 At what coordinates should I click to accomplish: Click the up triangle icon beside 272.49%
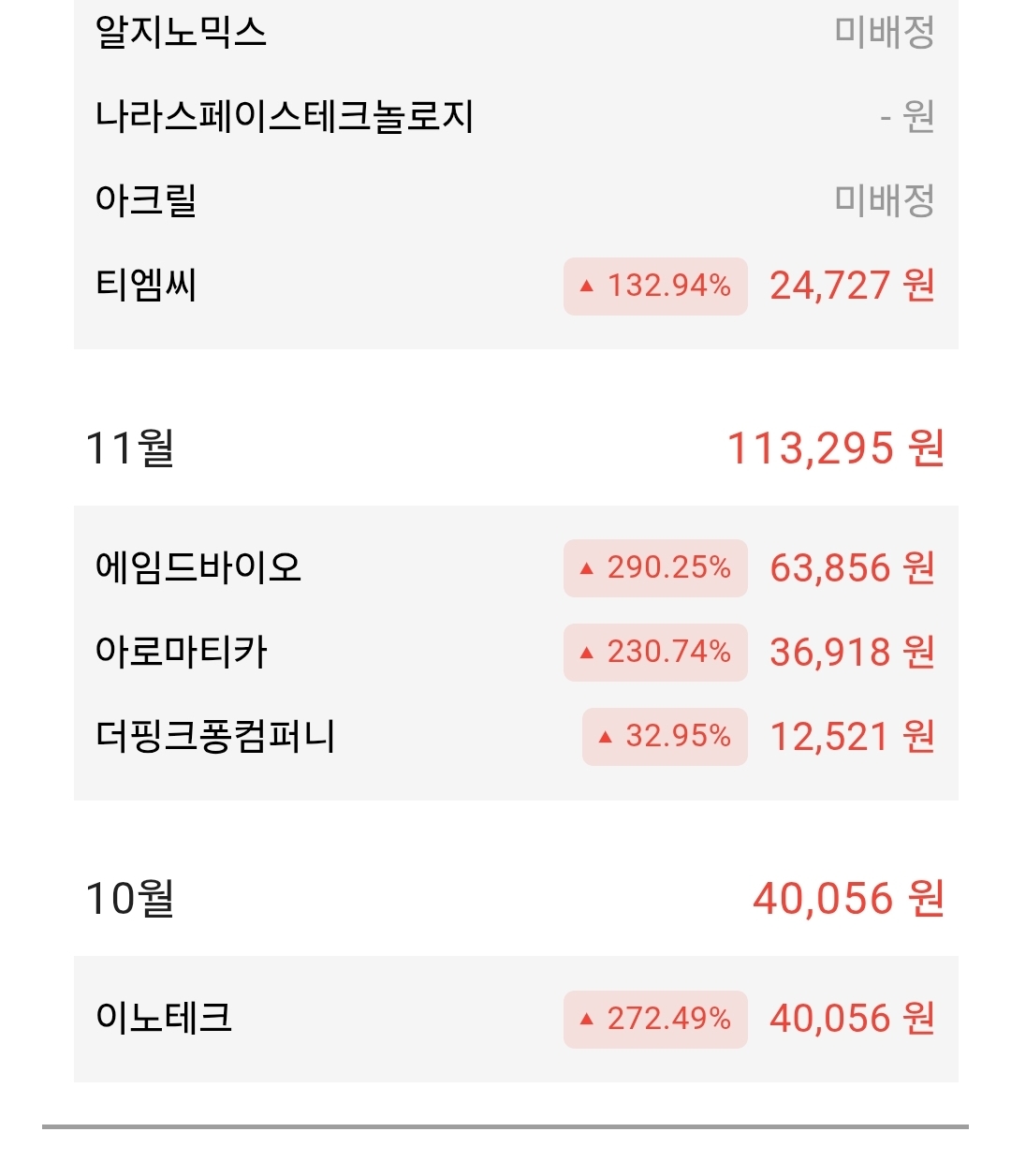(x=587, y=1019)
